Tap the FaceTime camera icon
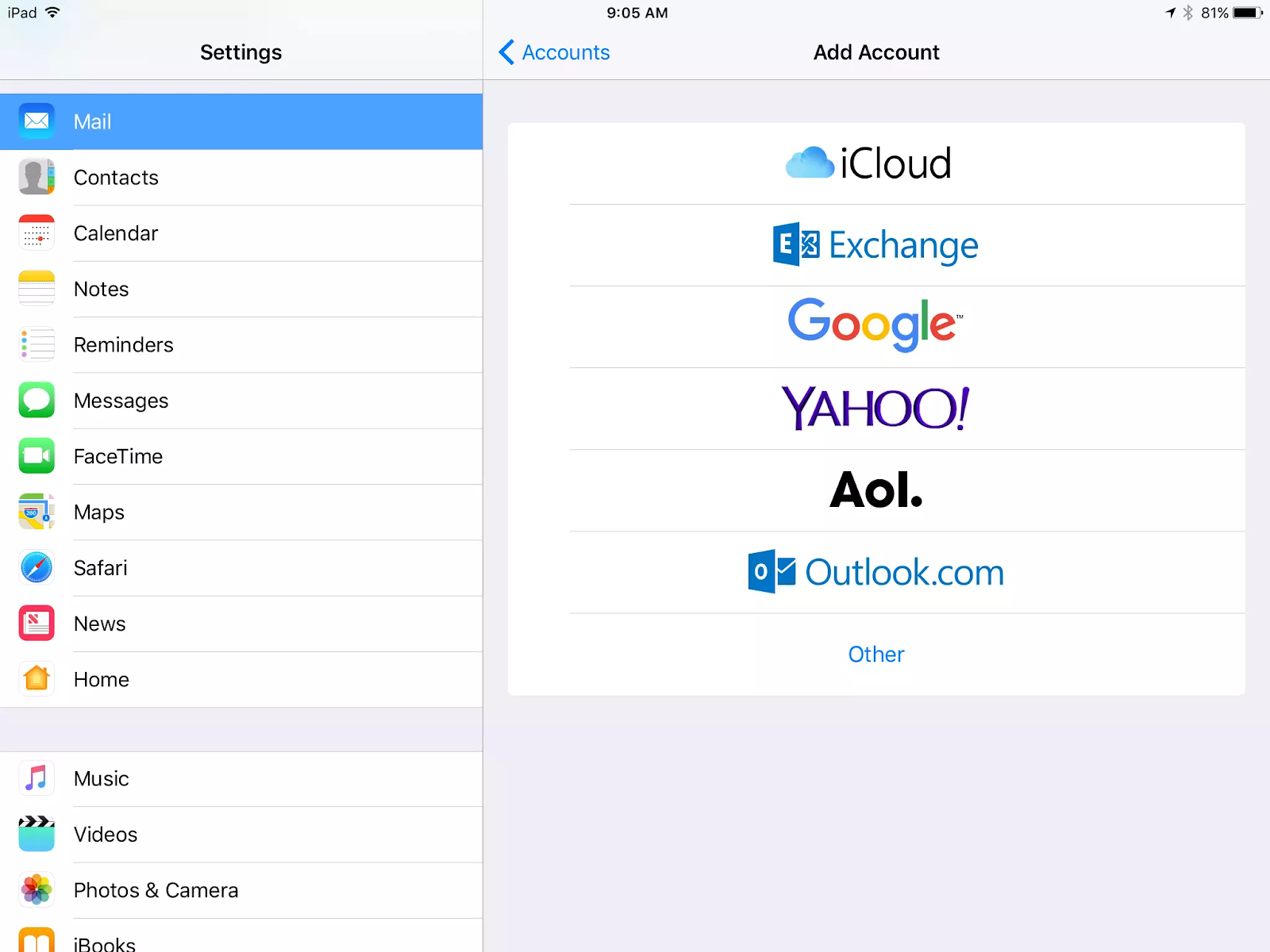This screenshot has width=1270, height=952. 37,456
